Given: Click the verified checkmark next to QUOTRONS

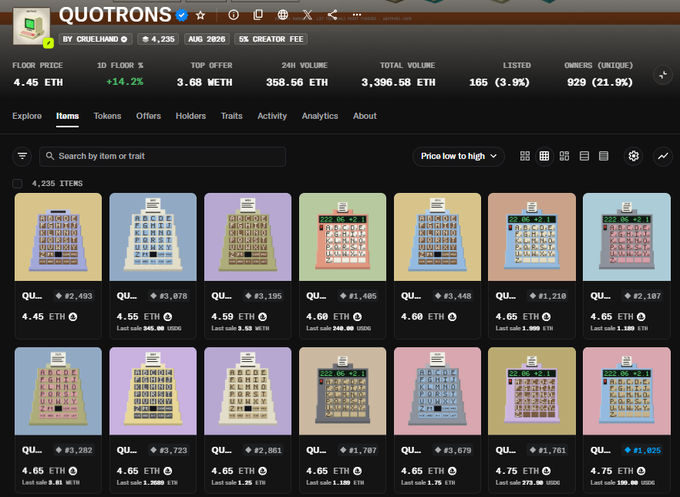Looking at the screenshot, I should [182, 16].
